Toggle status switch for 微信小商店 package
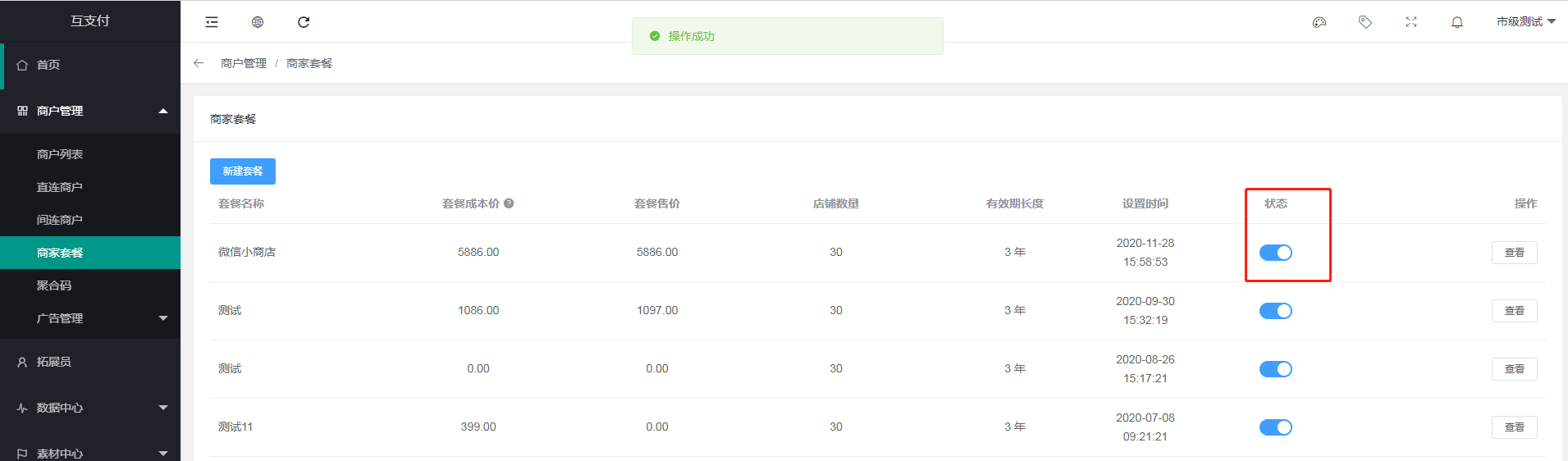The height and width of the screenshot is (461, 1568). click(x=1276, y=253)
